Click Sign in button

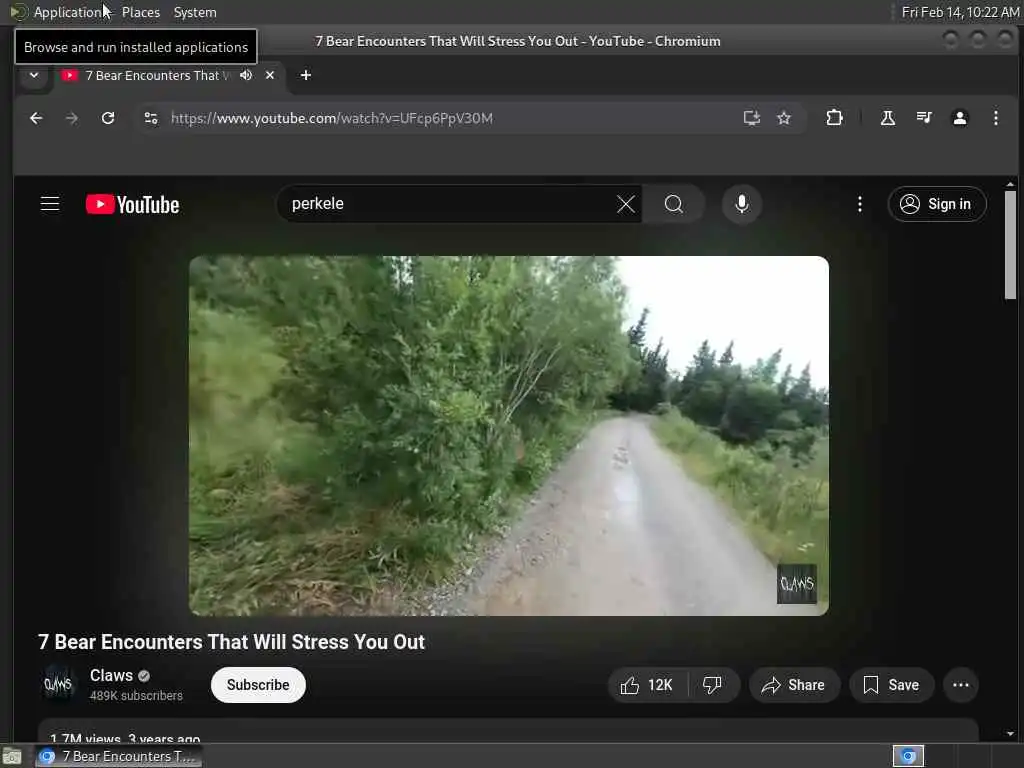click(x=936, y=204)
